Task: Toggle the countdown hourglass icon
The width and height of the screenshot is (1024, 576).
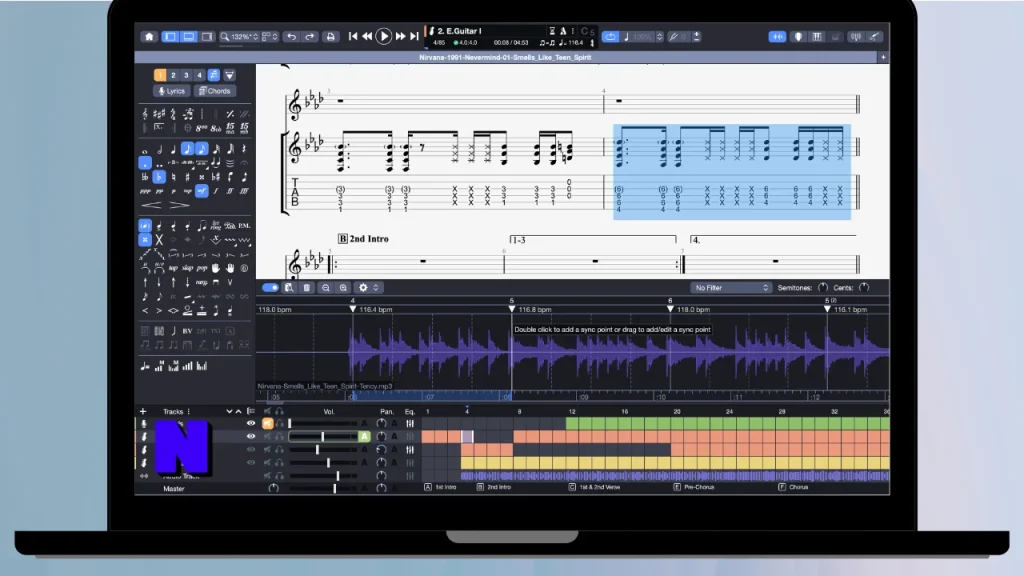Action: tap(552, 31)
